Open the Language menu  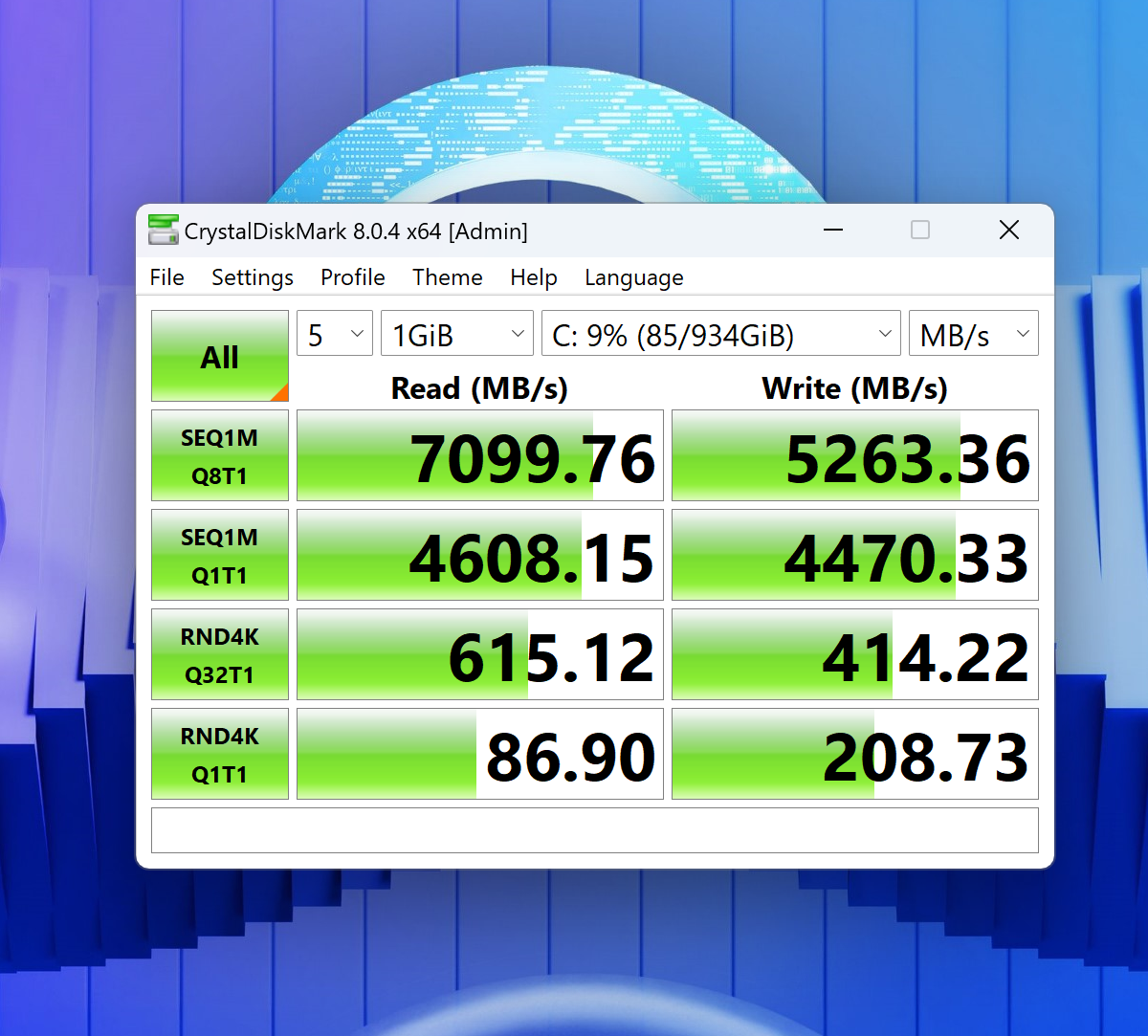(x=634, y=277)
